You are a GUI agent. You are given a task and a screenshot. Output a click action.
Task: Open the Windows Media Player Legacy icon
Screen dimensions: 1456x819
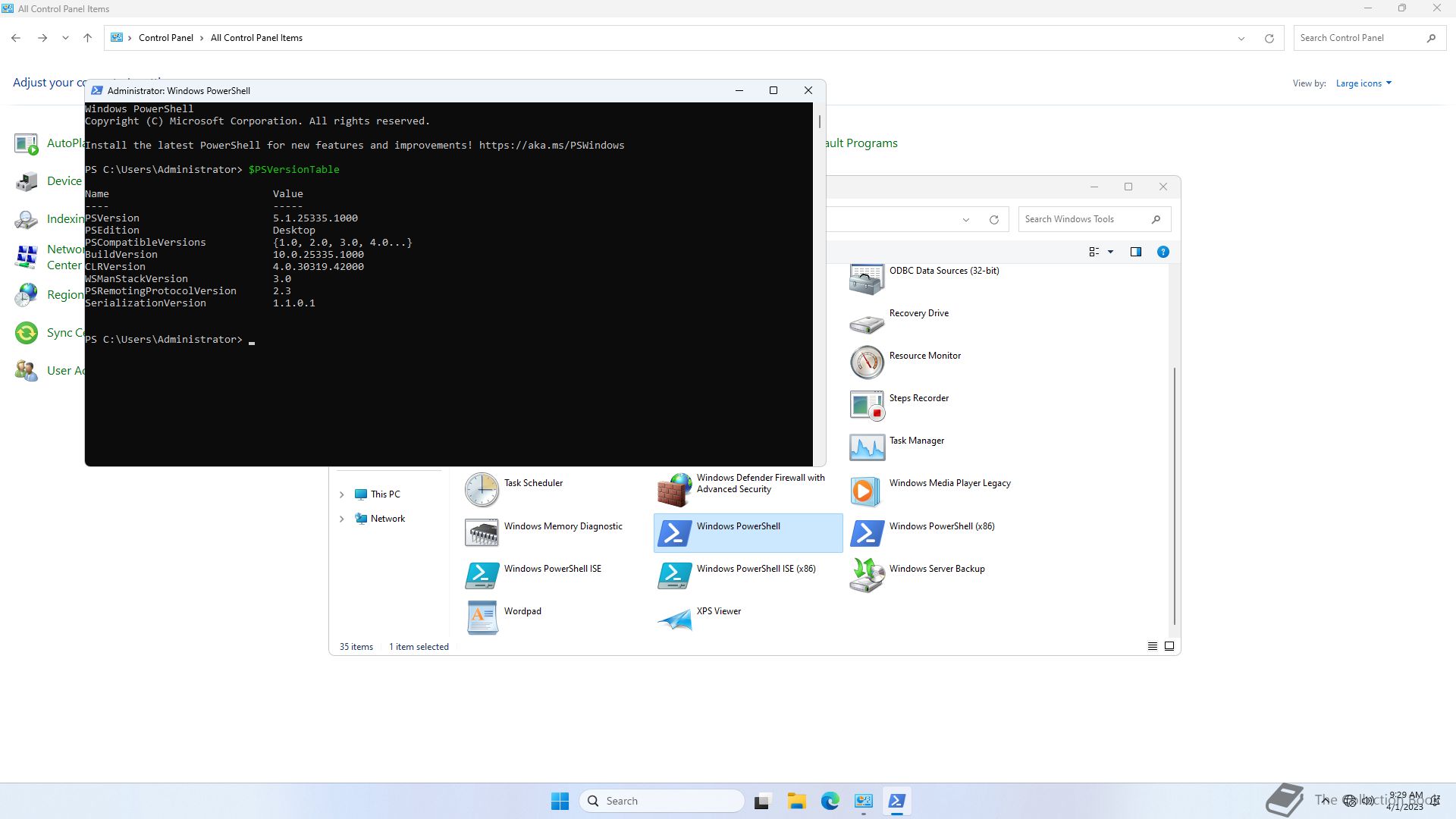867,491
